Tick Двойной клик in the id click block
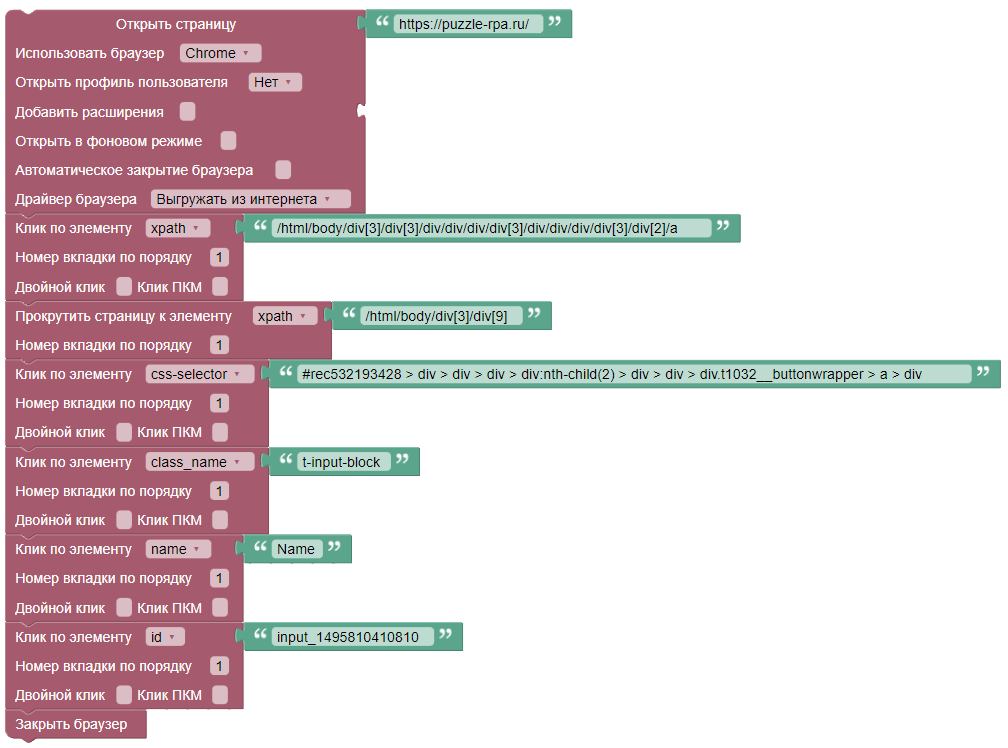 124,695
